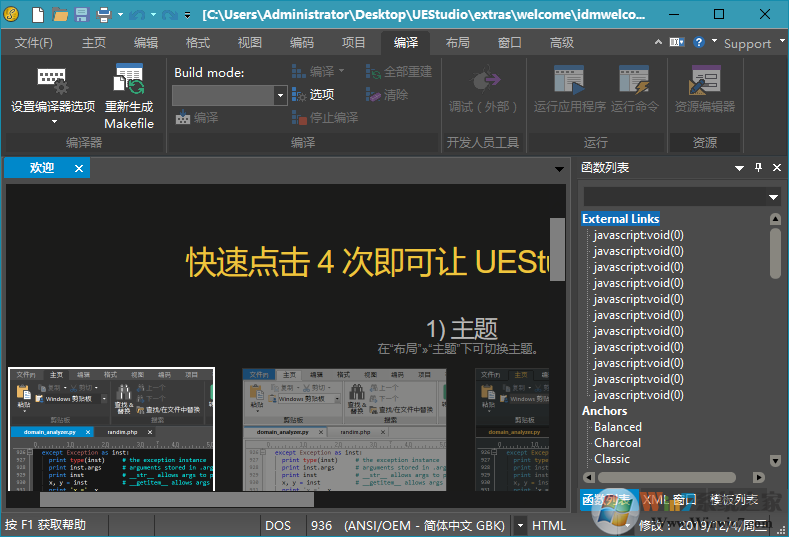Select External Links tree node

tap(620, 219)
